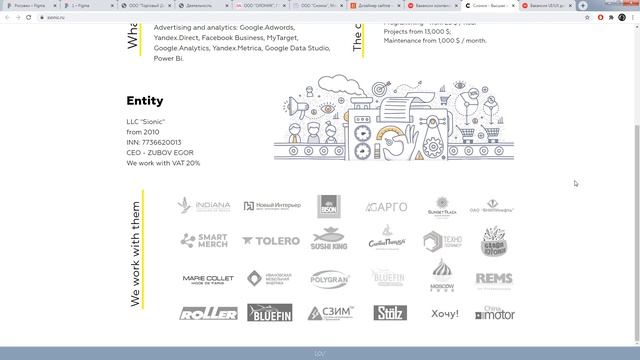Screen dimensions: 640x360
Task: Click the Tolero logo
Action: point(271,241)
